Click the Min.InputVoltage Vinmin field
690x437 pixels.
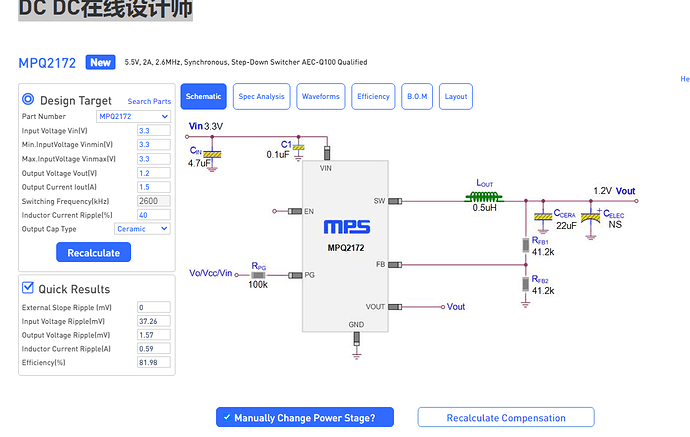154,144
